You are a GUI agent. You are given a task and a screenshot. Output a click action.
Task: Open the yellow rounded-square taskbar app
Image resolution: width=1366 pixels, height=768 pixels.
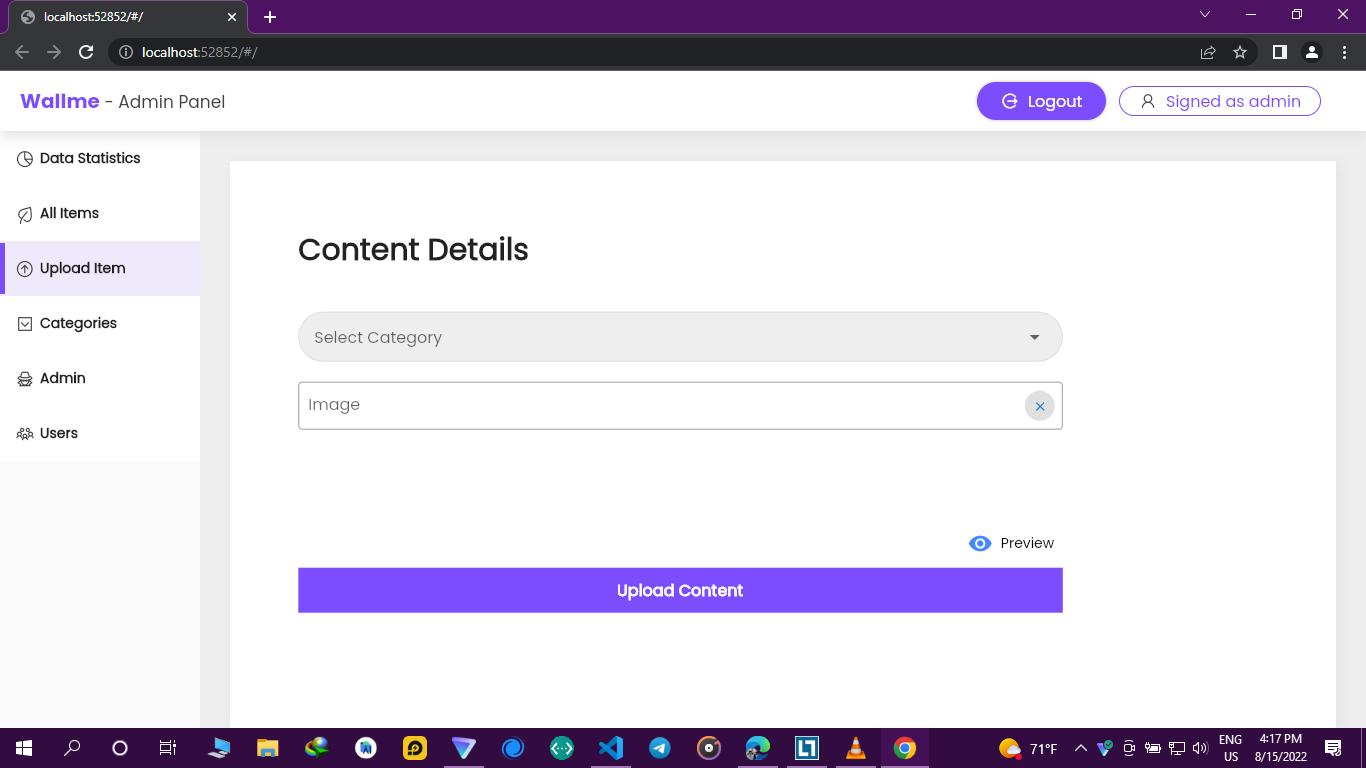[x=415, y=748]
